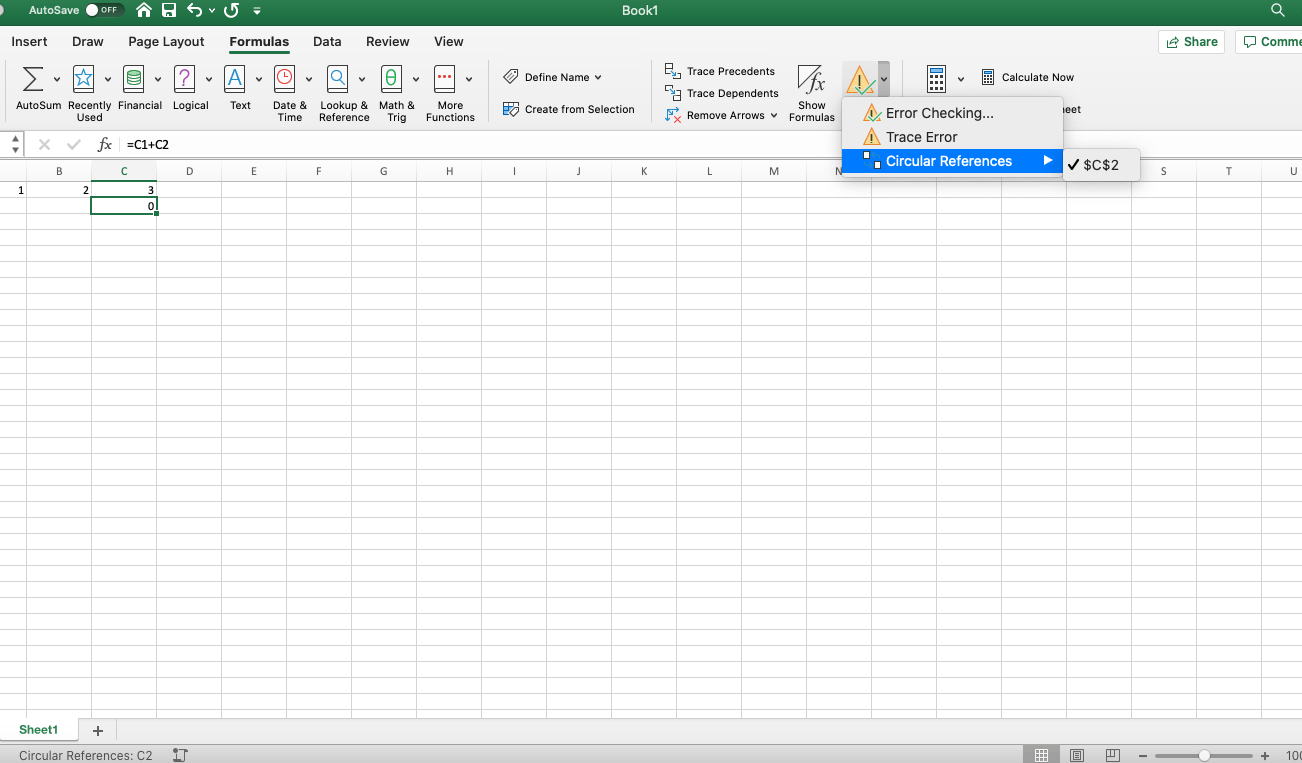This screenshot has height=763, width=1302.
Task: Expand the AutoSum dropdown arrow
Action: click(56, 79)
